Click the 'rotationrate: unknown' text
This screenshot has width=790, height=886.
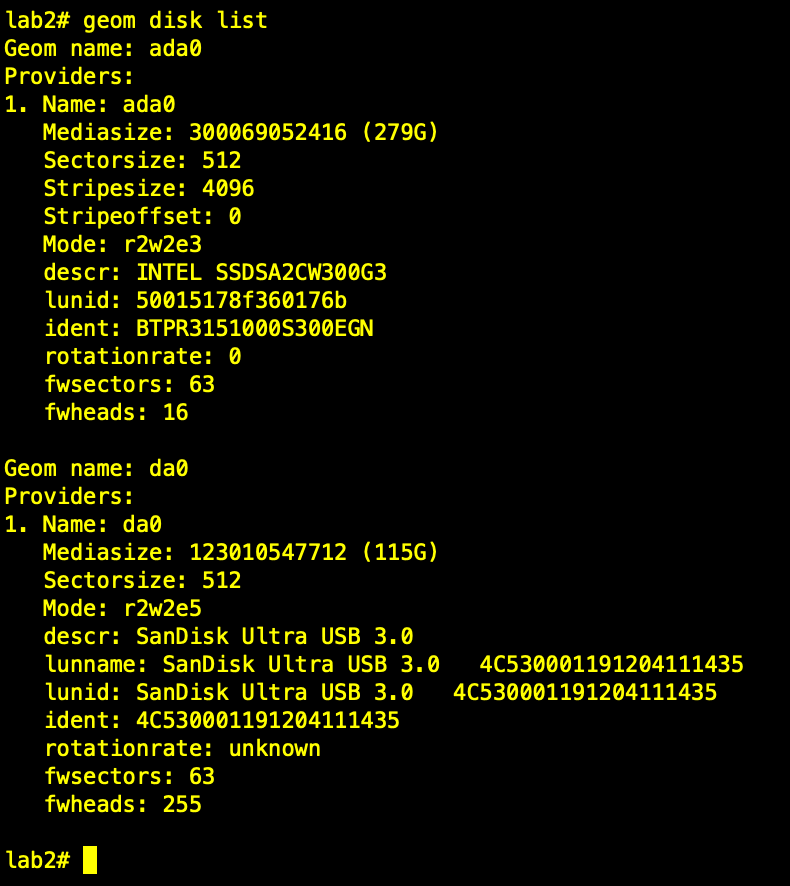click(182, 749)
